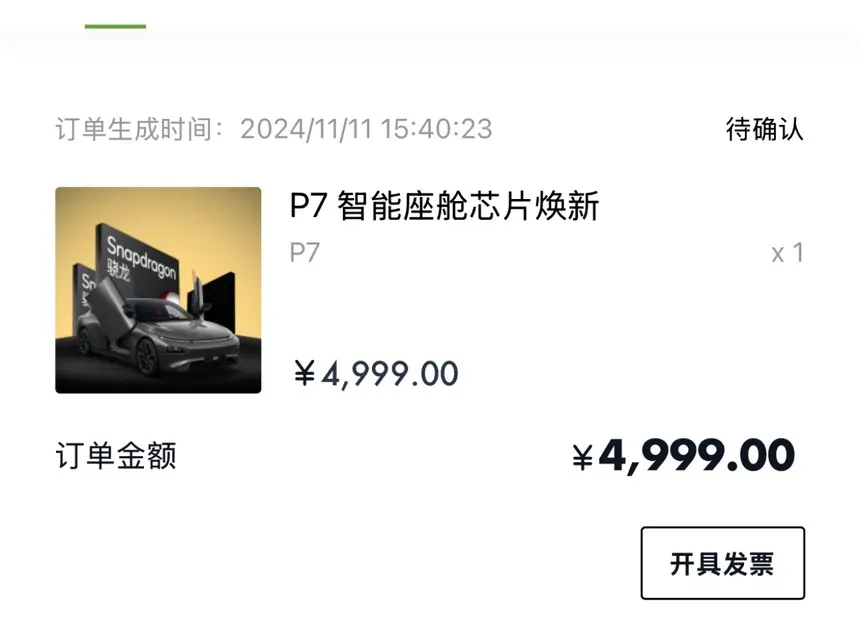The image size is (860, 644).
Task: Tap the yen symbol beside the bold total
Action: (x=583, y=457)
